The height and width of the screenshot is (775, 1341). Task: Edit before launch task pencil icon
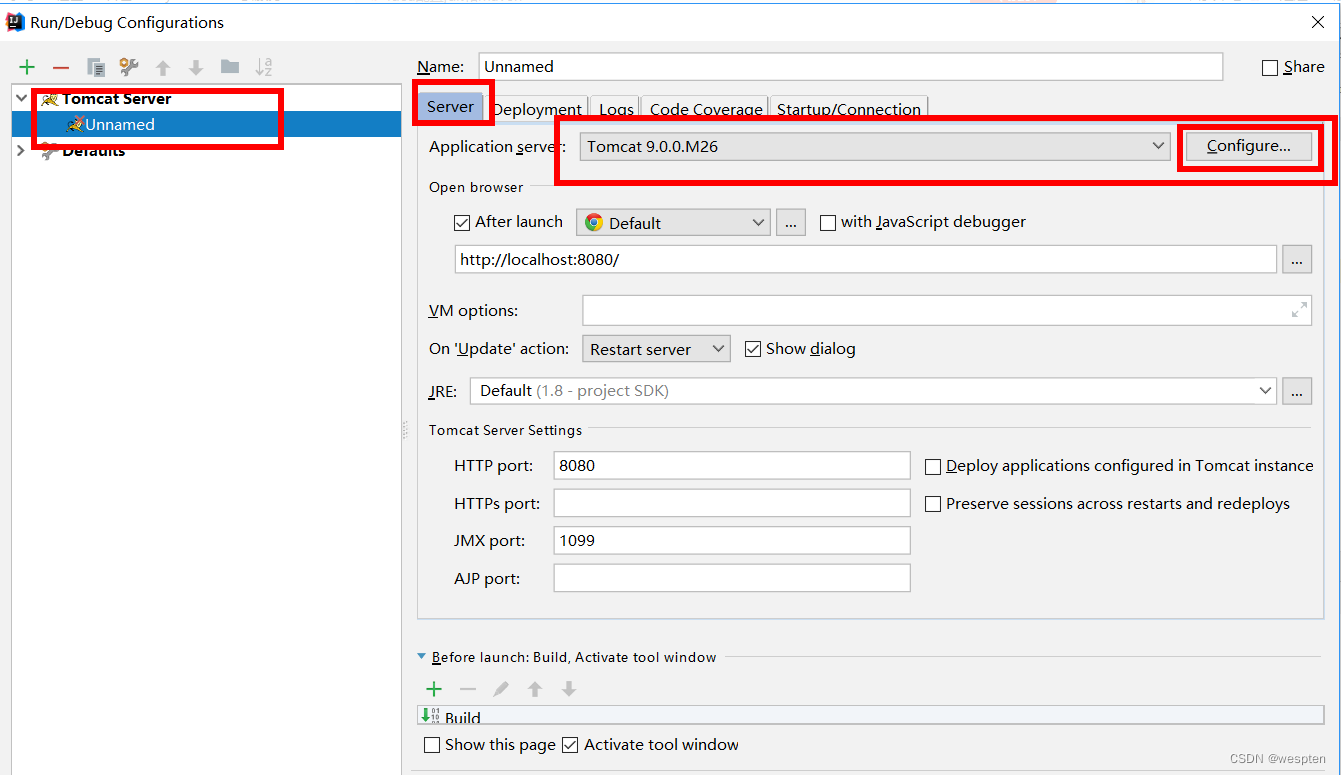pyautogui.click(x=501, y=689)
